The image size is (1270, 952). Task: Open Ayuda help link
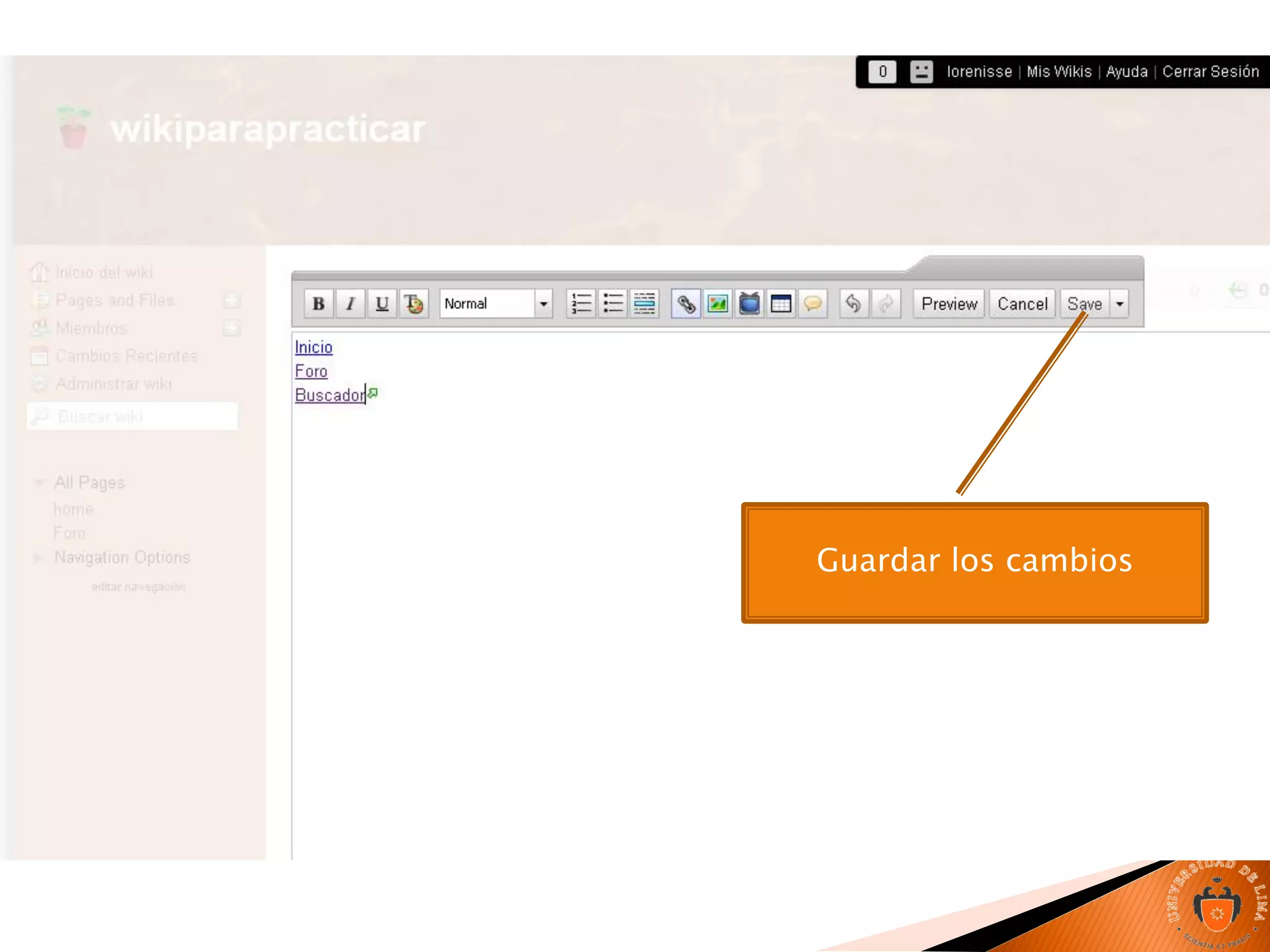[x=1127, y=72]
